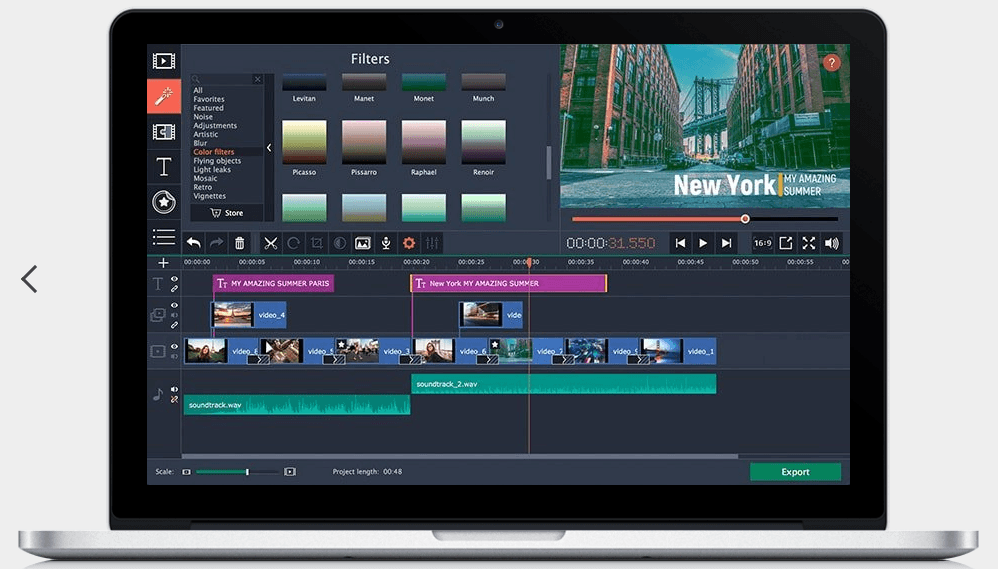Toggle visibility of the title track
Image resolution: width=998 pixels, height=569 pixels.
[174, 279]
